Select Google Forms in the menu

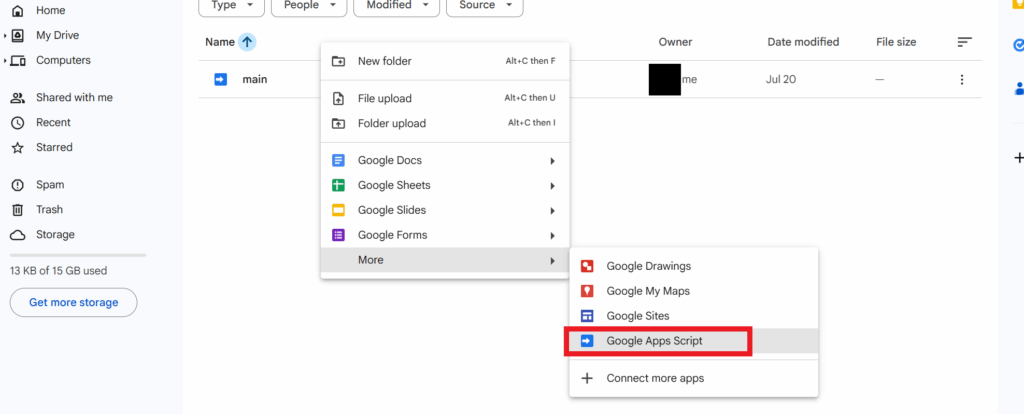pyautogui.click(x=445, y=235)
